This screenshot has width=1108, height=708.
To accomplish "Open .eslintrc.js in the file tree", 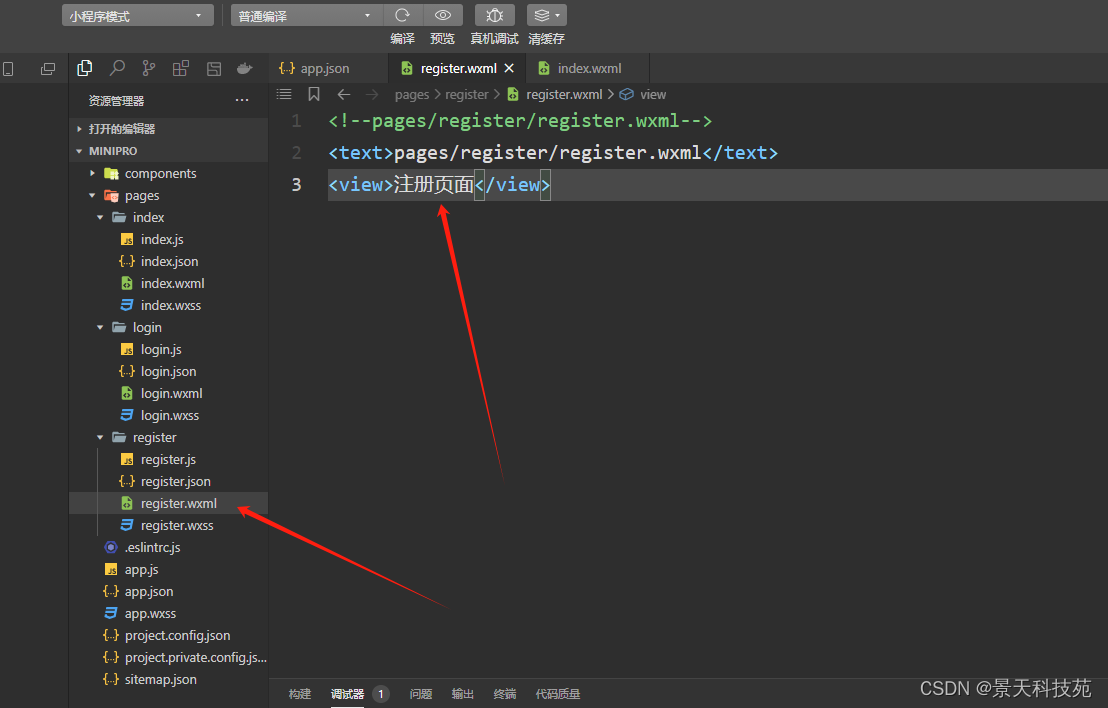I will [x=169, y=548].
